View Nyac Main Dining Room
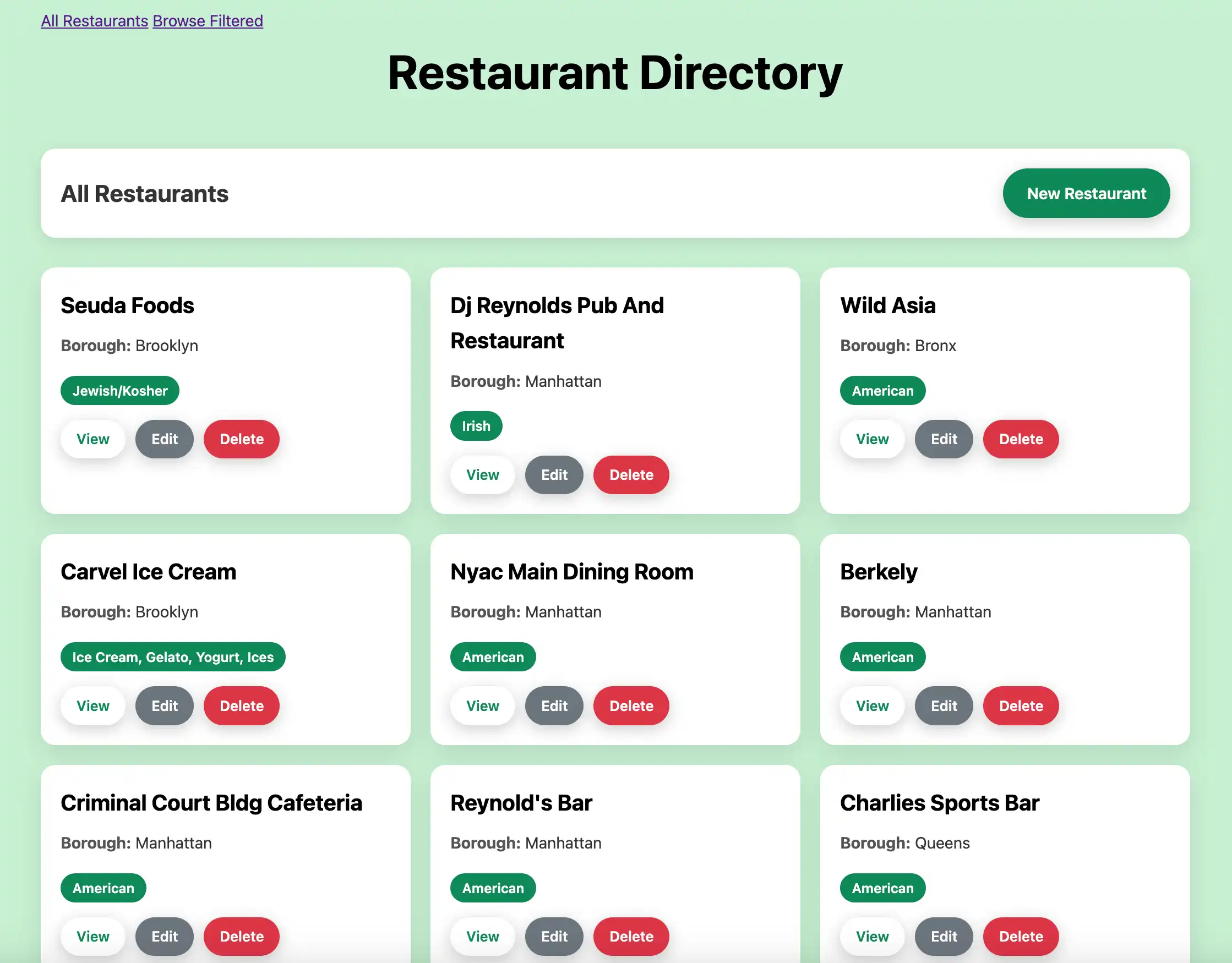This screenshot has width=1232, height=963. [482, 705]
